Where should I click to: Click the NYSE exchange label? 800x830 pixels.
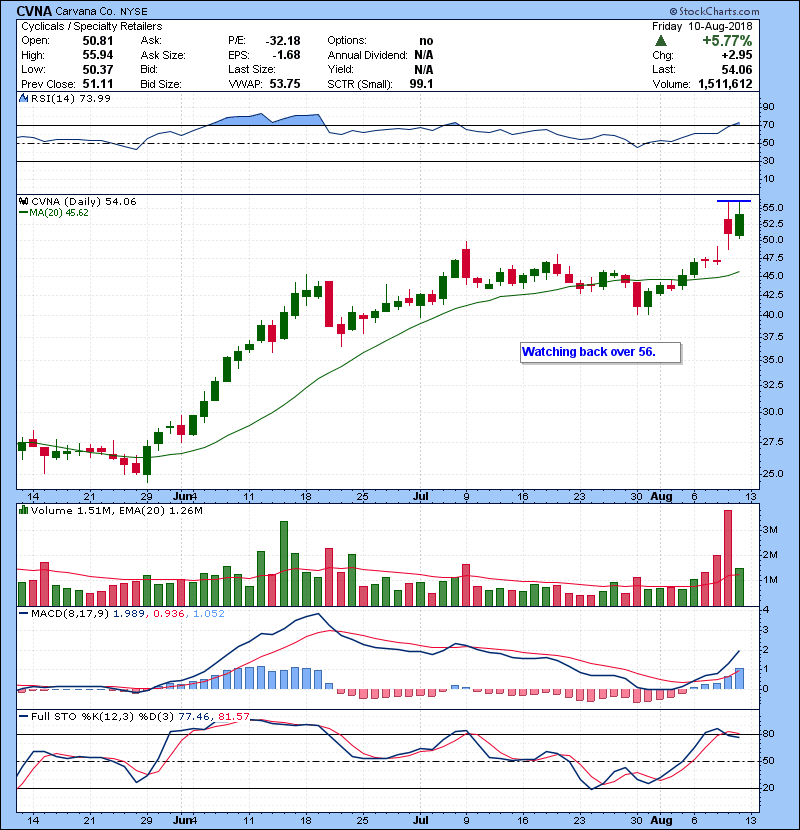tap(133, 12)
